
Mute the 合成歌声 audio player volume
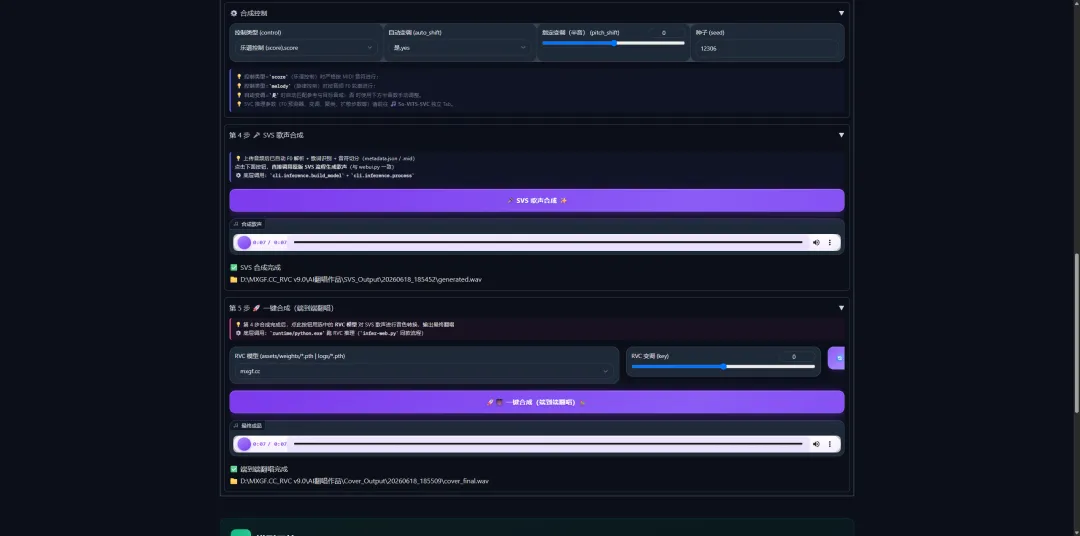click(816, 243)
